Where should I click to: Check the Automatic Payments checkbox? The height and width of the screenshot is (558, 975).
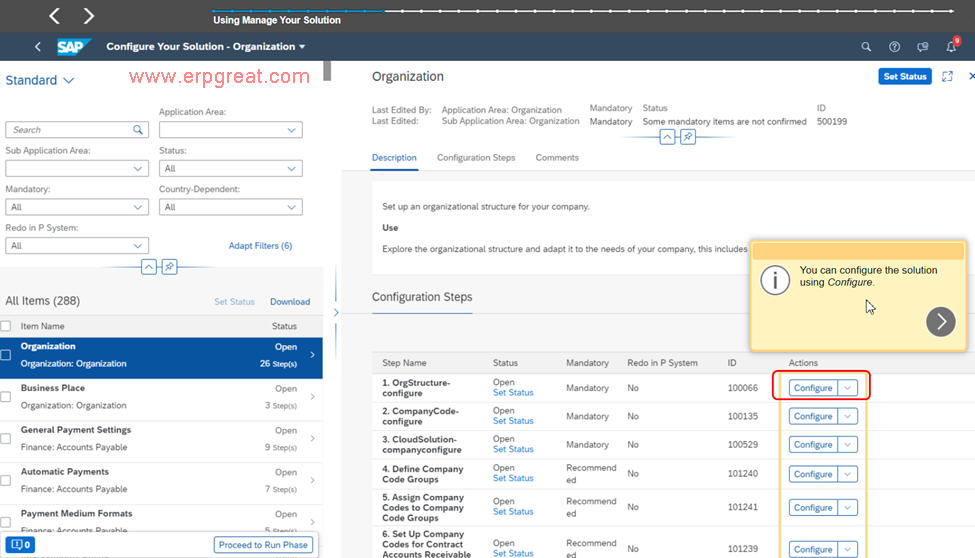[x=6, y=480]
